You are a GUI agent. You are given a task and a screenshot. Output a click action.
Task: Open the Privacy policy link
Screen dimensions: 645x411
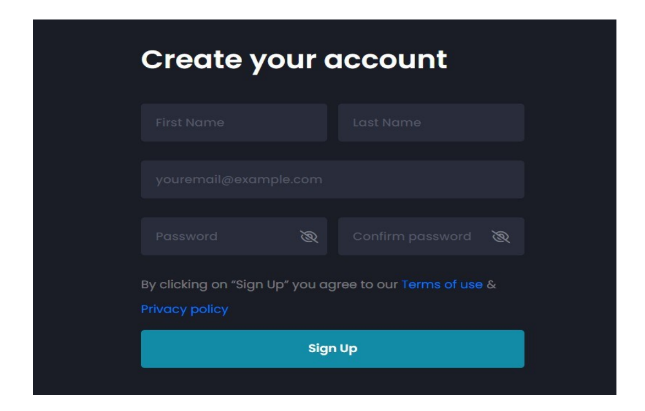pos(184,309)
